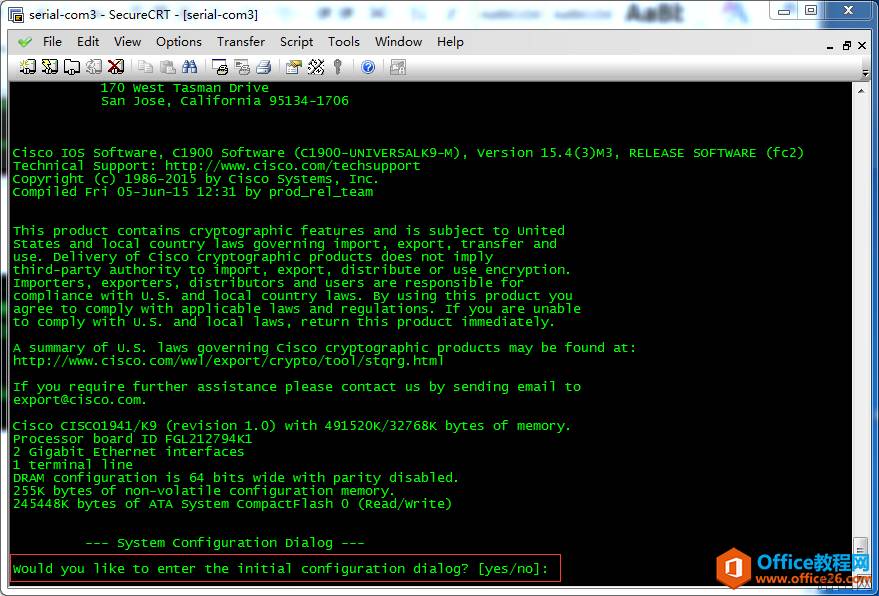The width and height of the screenshot is (879, 596).
Task: Open the Window menu
Action: (x=399, y=41)
